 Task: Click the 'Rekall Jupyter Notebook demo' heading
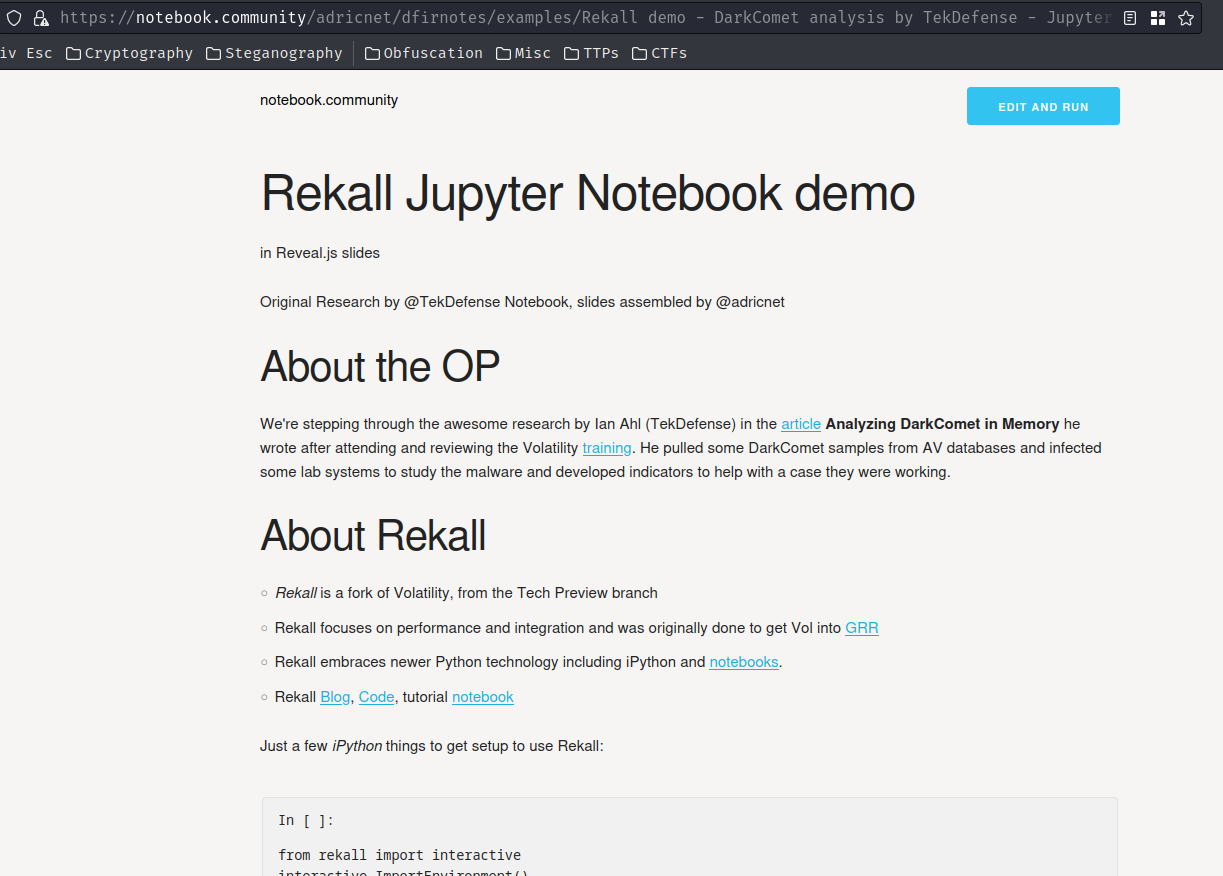[x=588, y=193]
